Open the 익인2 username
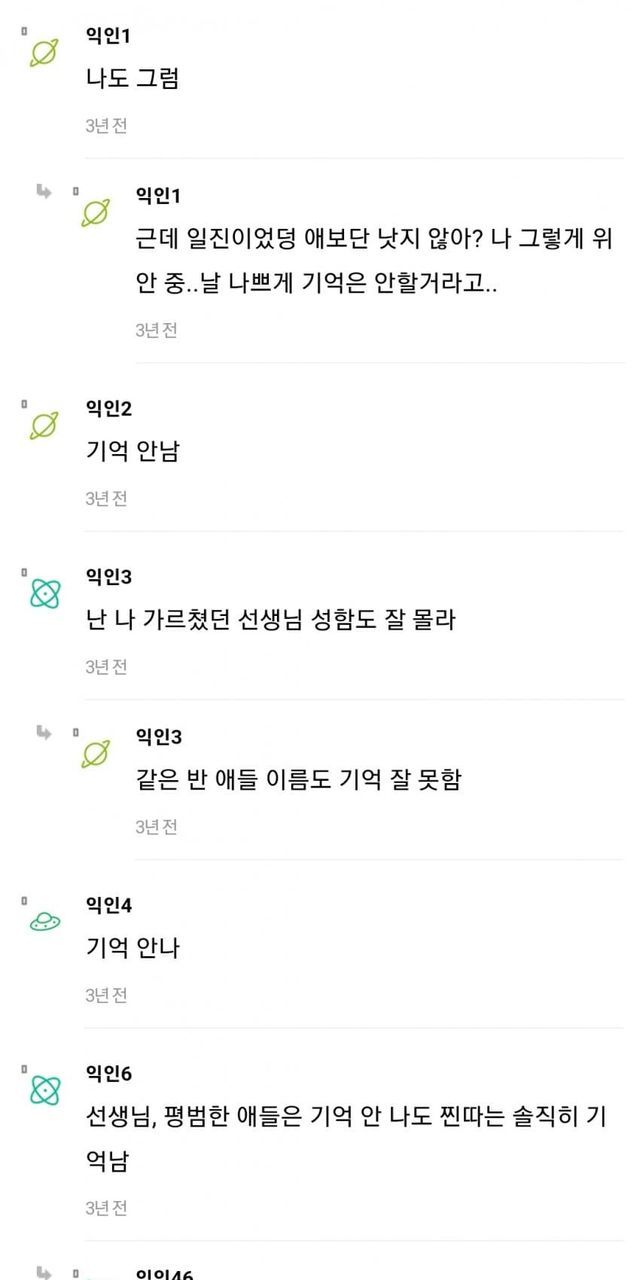The height and width of the screenshot is (1280, 640). tap(109, 408)
